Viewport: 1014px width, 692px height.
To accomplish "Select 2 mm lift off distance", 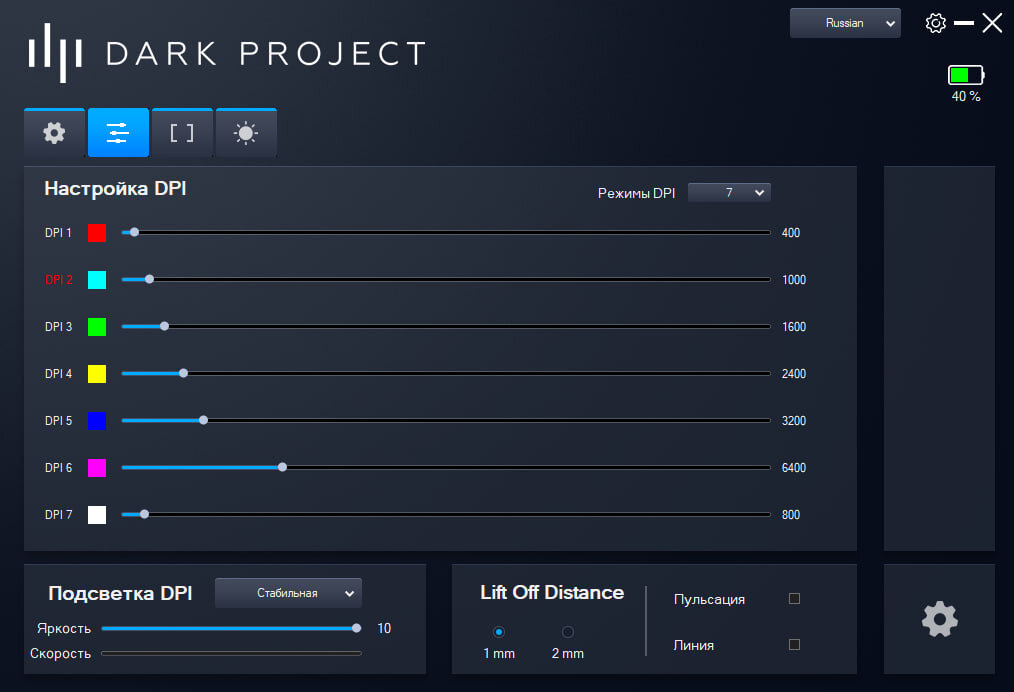I will click(x=568, y=632).
